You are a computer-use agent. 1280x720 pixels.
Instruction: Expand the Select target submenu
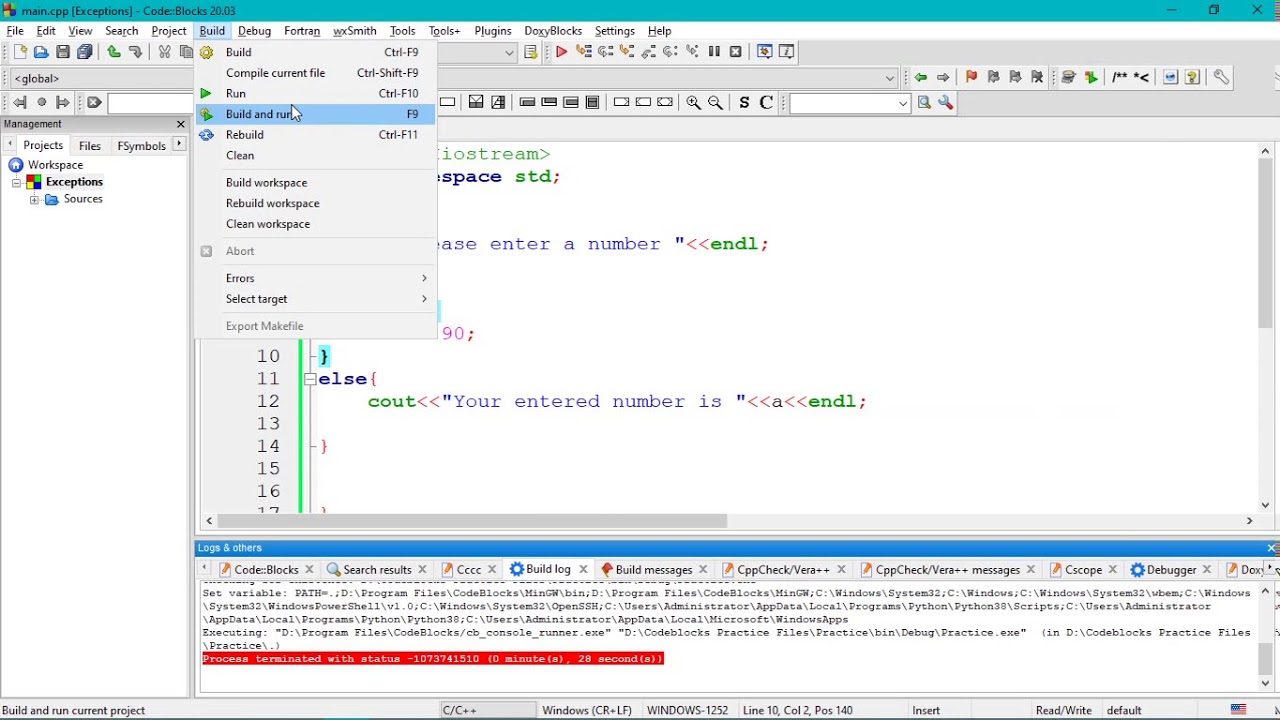(316, 299)
